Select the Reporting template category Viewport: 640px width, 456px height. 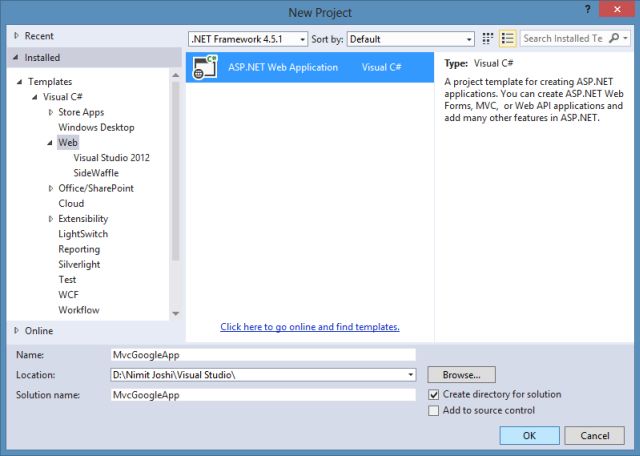coord(79,249)
